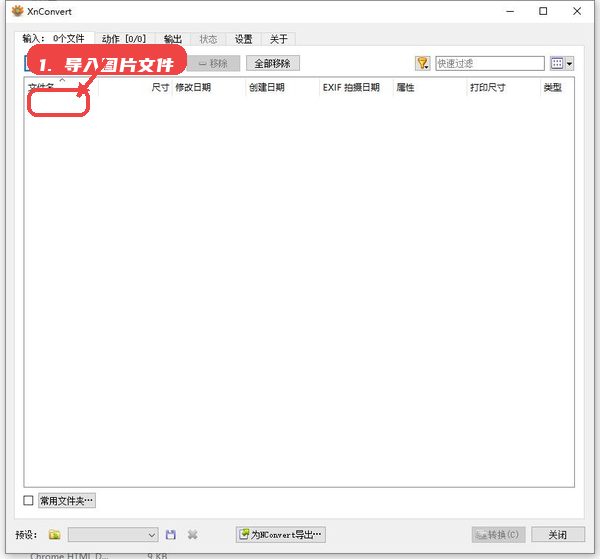Open the quick filter funnel icon menu
The height and width of the screenshot is (559, 600).
422,64
